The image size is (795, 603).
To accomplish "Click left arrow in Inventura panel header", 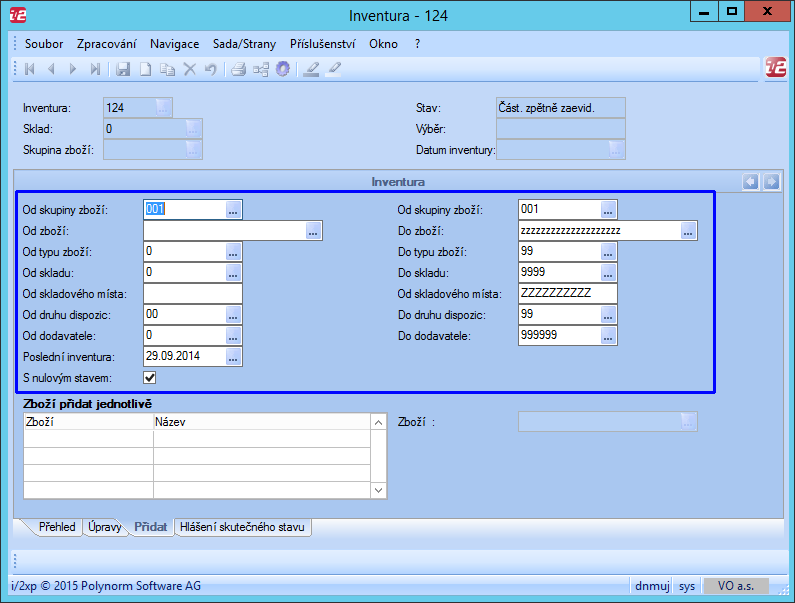I will 750,182.
